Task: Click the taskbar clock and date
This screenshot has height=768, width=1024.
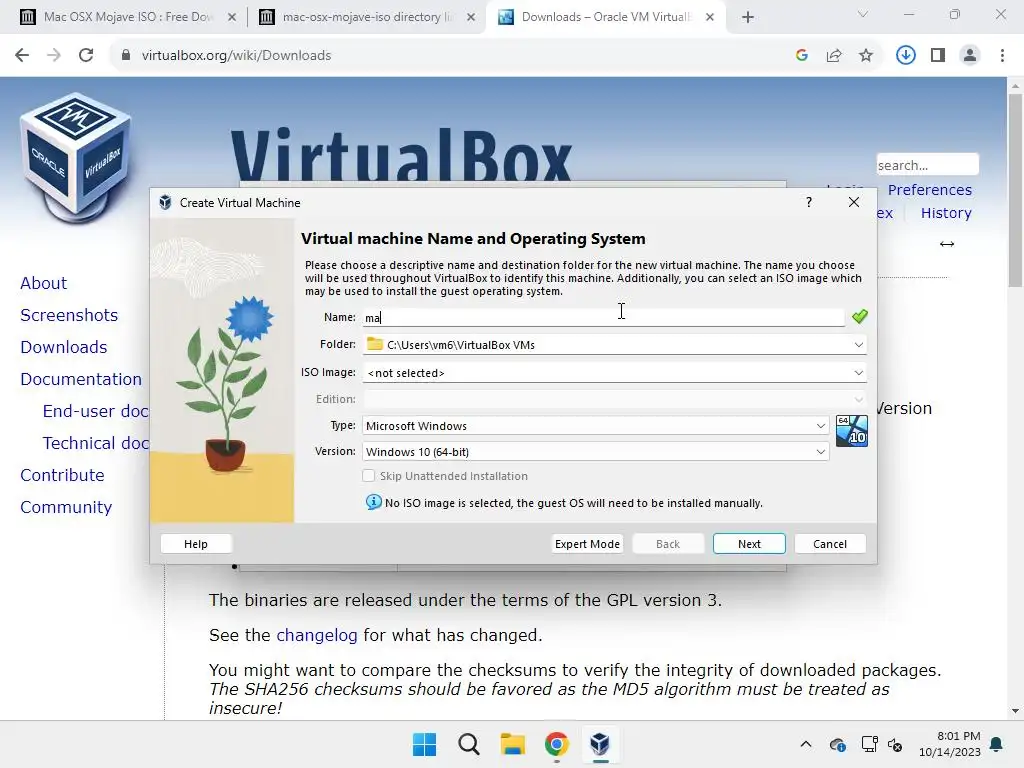Action: pos(950,744)
